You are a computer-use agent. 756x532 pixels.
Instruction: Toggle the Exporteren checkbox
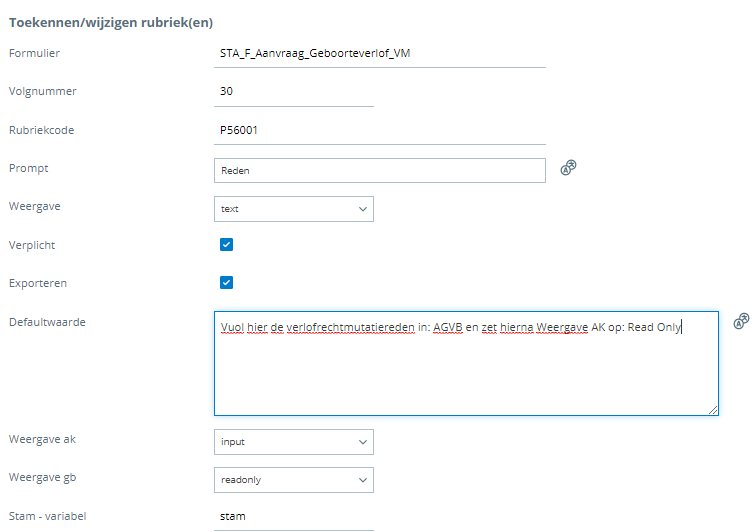[x=226, y=283]
